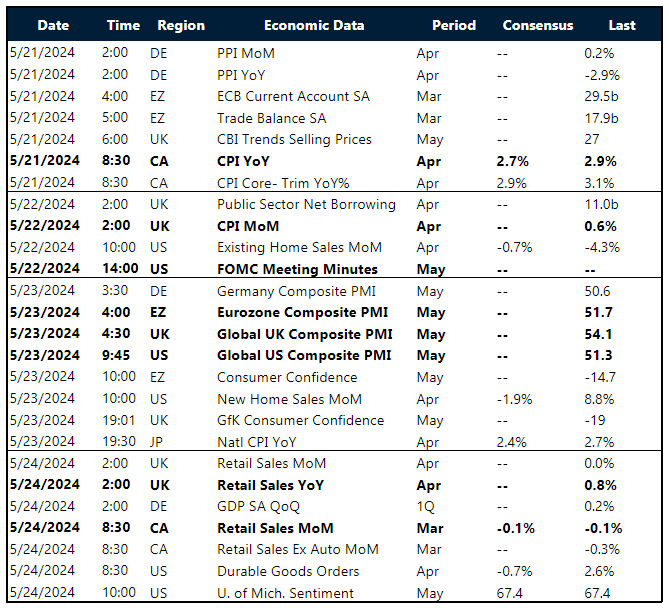Viewport: 669px width, 608px height.
Task: Click the CBI Trends Selling Prices cell
Action: [294, 139]
